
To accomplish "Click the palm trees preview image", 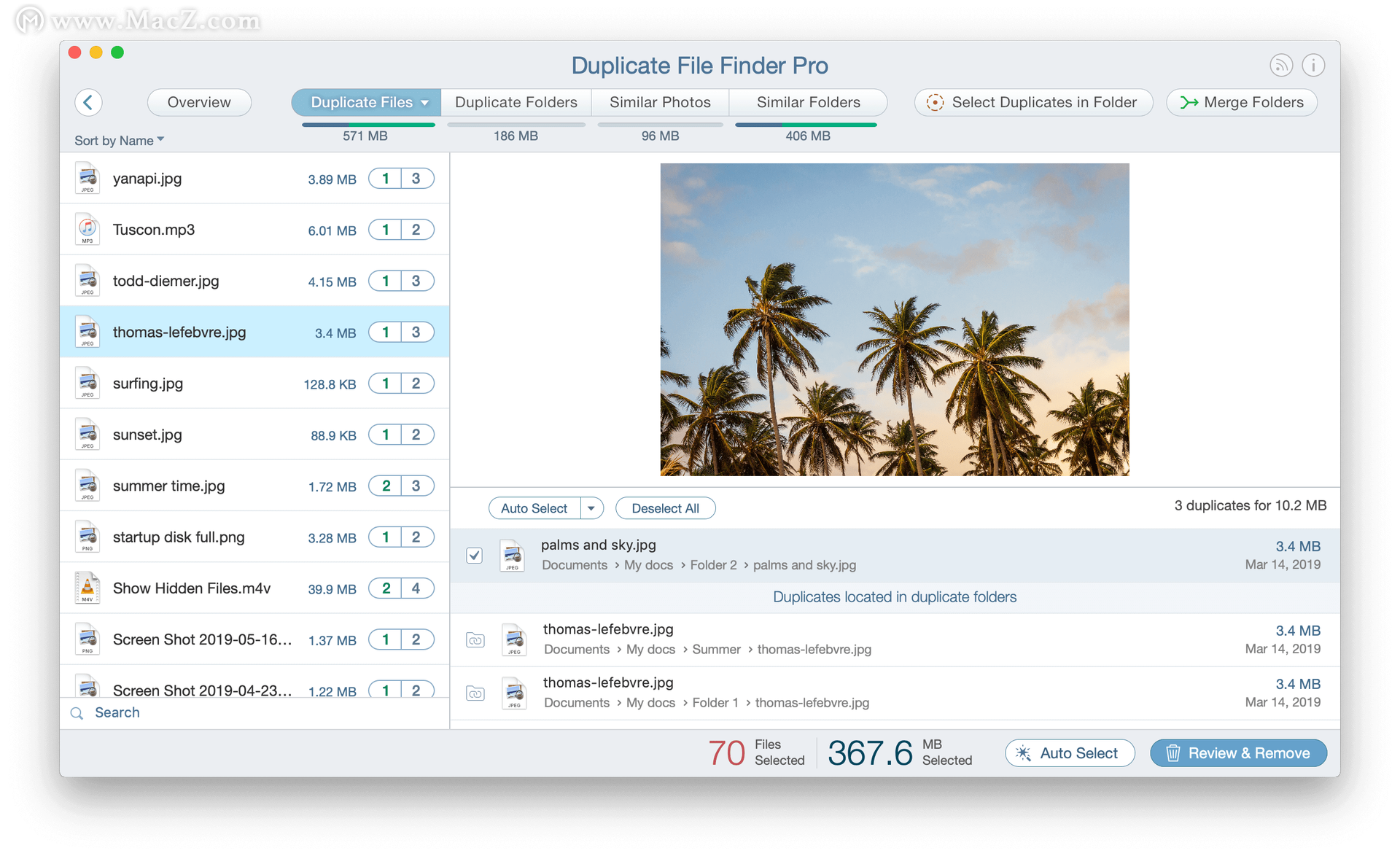I will (895, 319).
